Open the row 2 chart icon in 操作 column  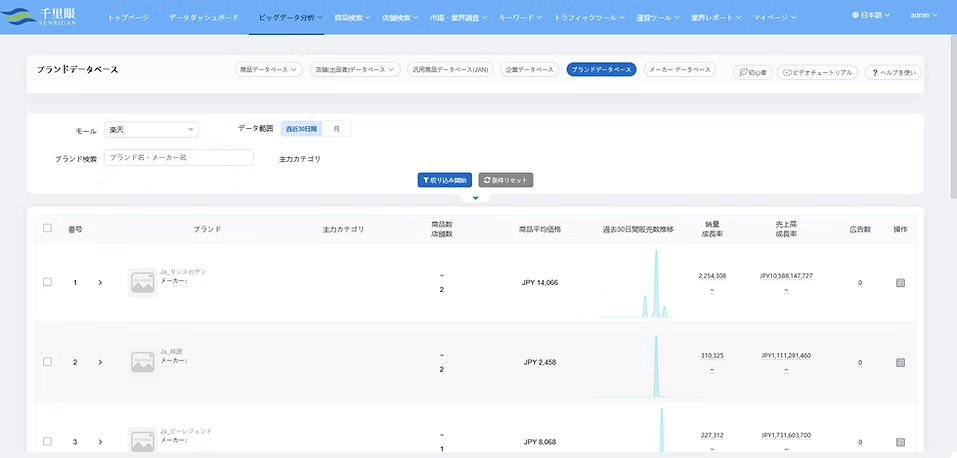point(900,362)
